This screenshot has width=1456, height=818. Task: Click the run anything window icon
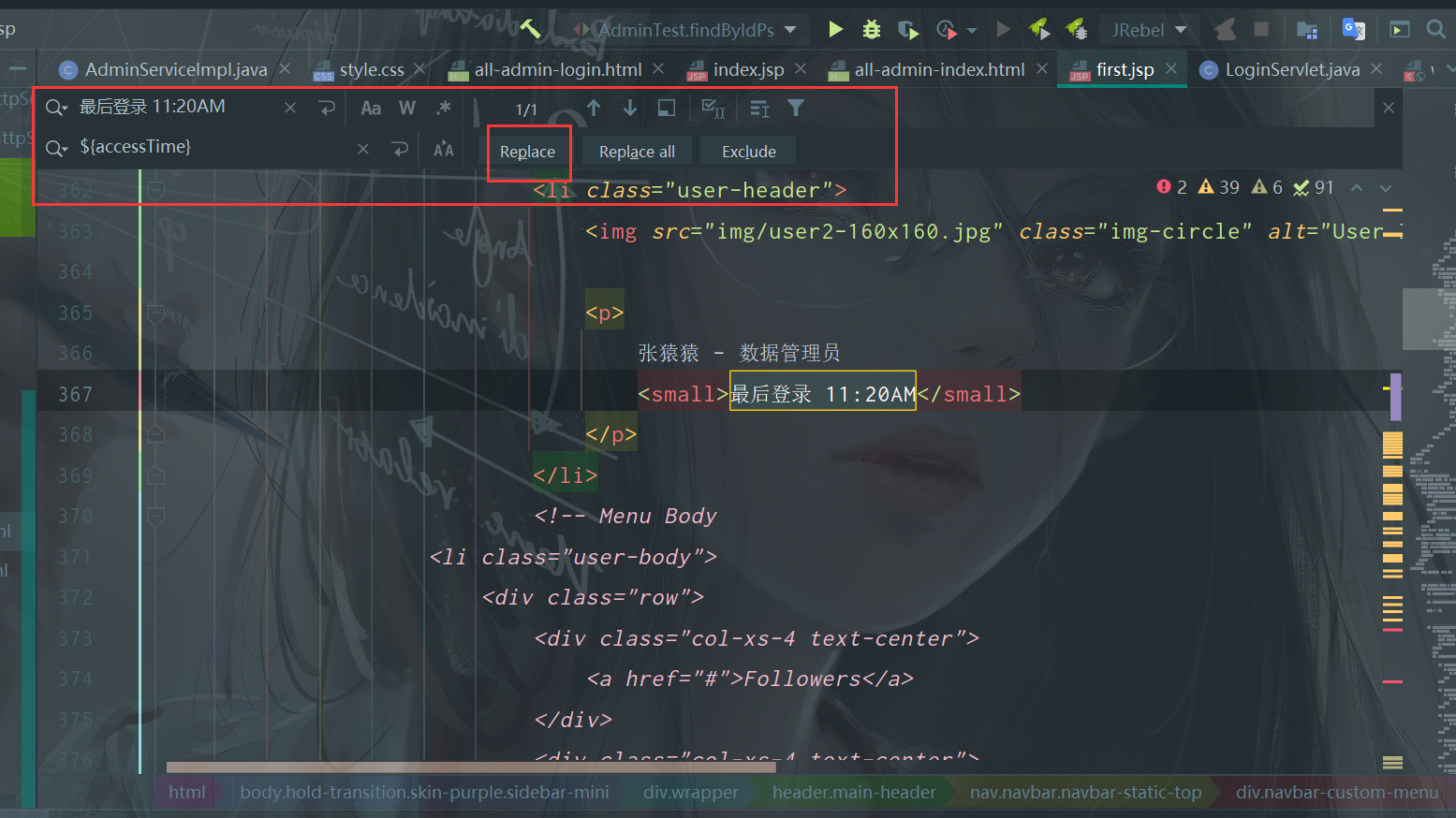[x=1399, y=30]
